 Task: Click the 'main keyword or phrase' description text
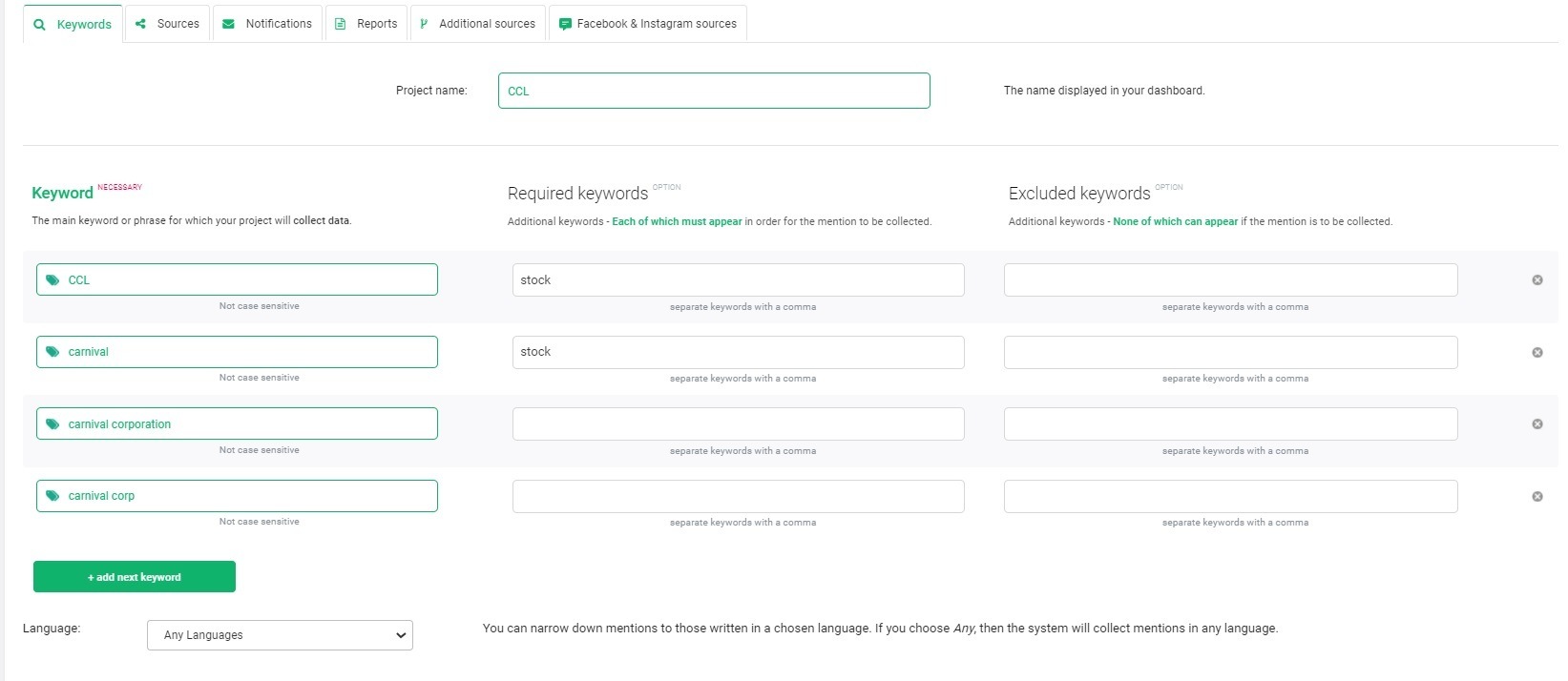point(192,220)
